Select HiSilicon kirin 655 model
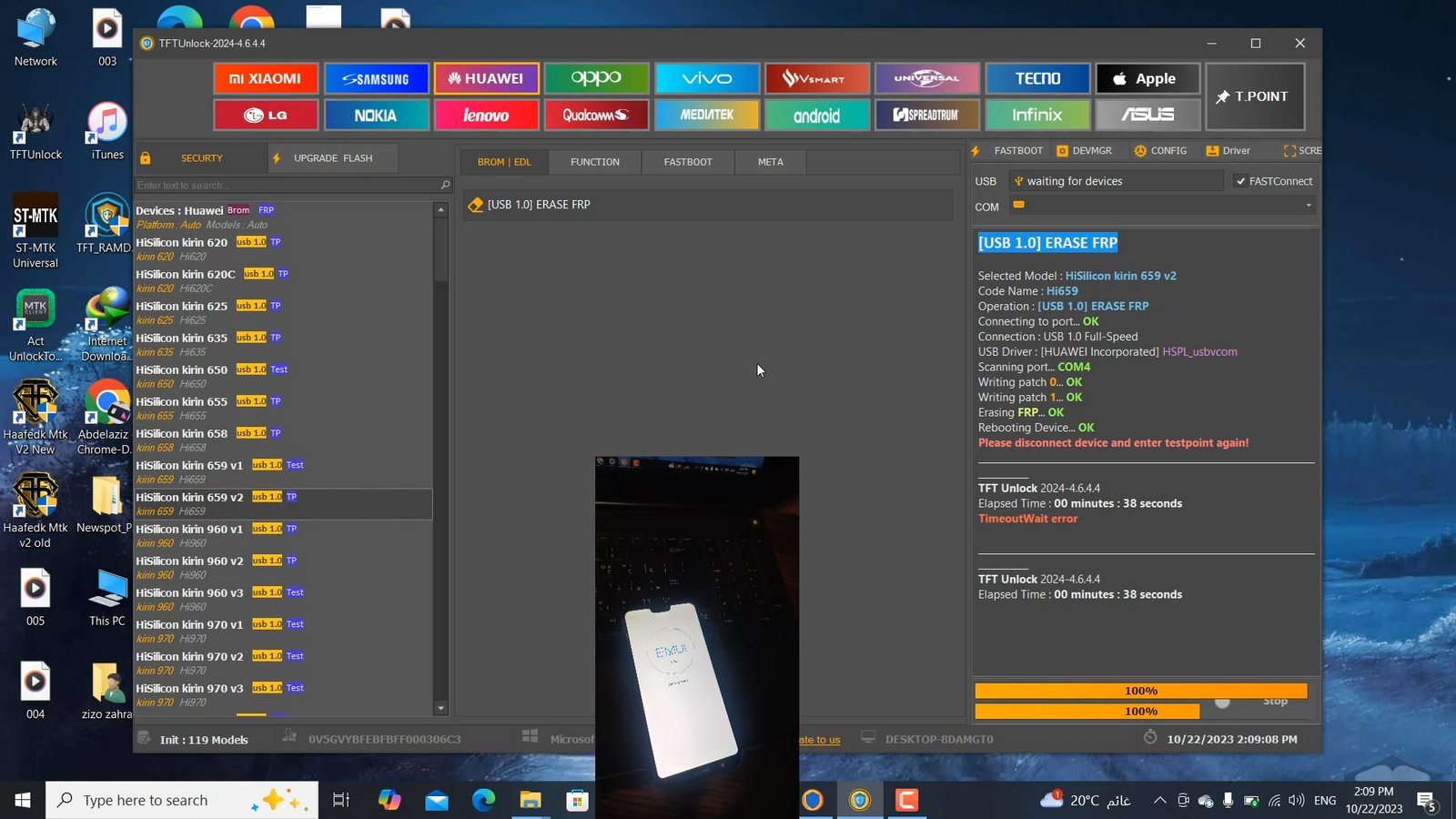This screenshot has width=1456, height=819. pos(283,409)
